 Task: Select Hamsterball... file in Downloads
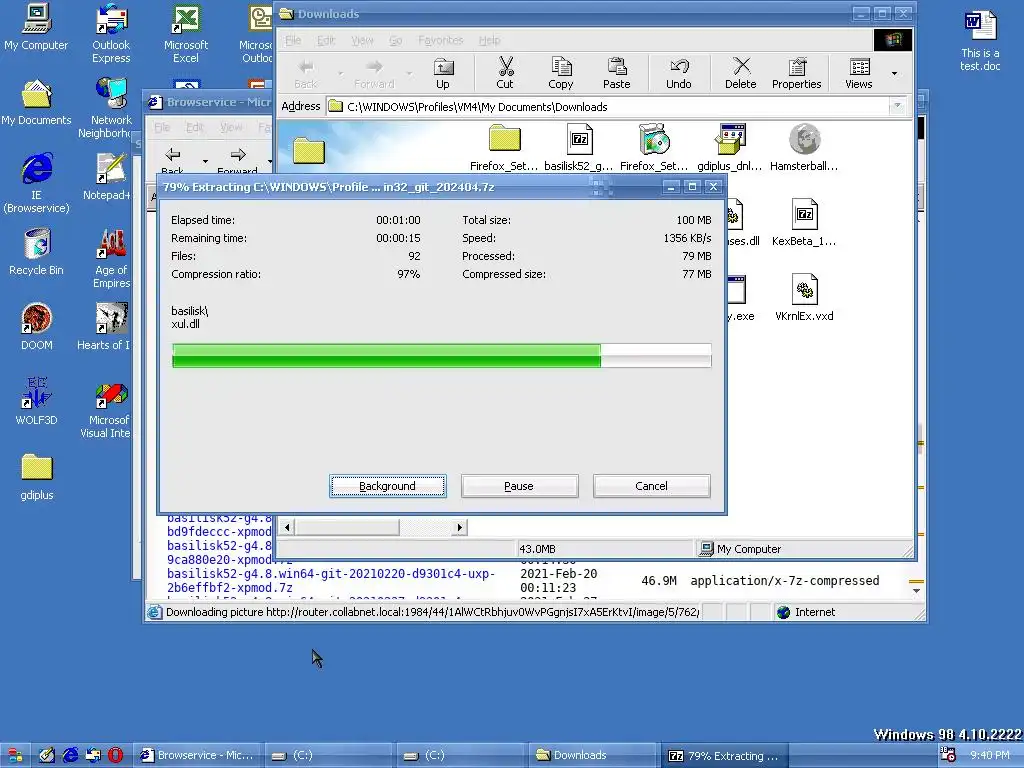pos(804,148)
